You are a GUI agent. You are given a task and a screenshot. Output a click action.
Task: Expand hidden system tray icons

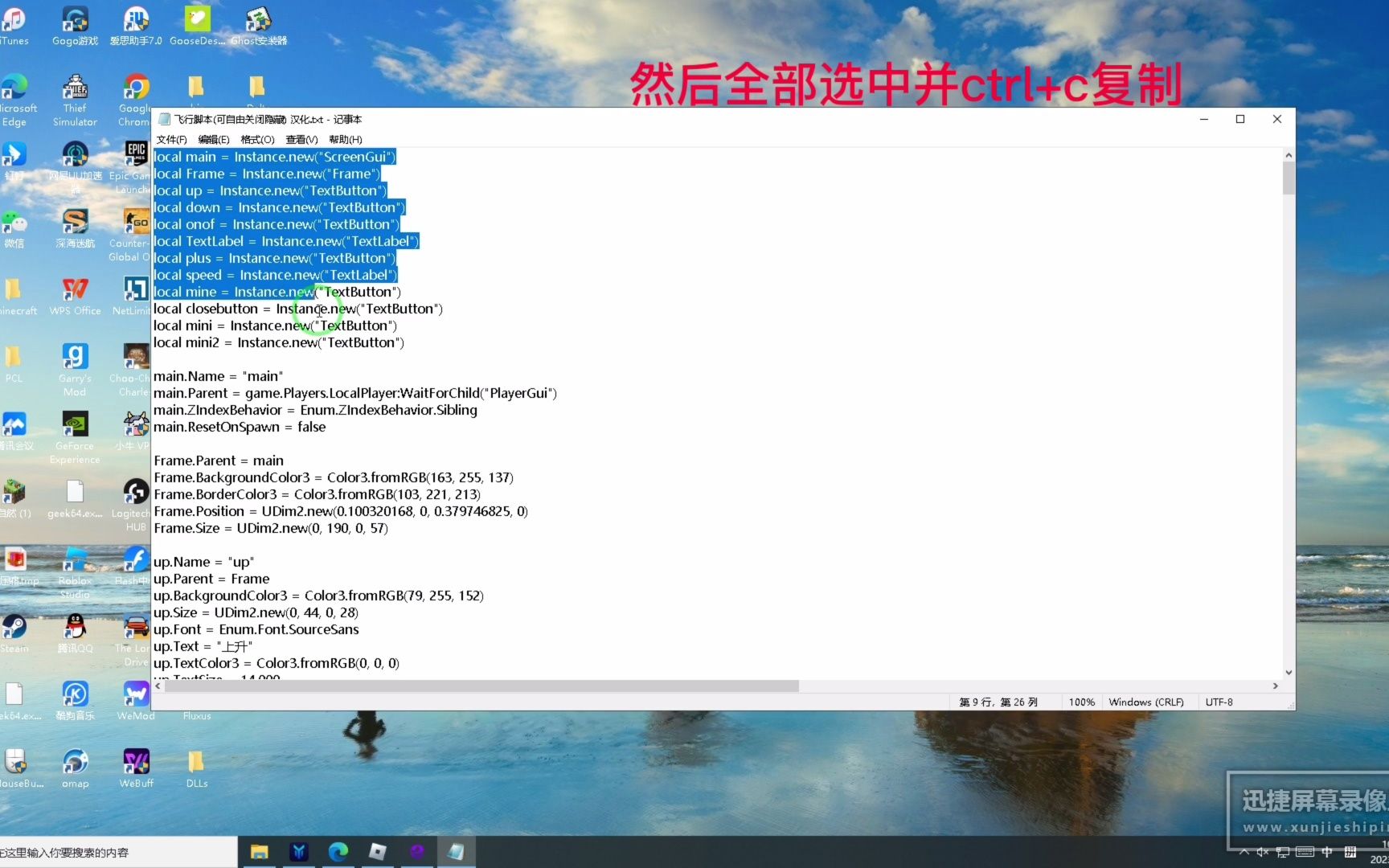click(1244, 852)
